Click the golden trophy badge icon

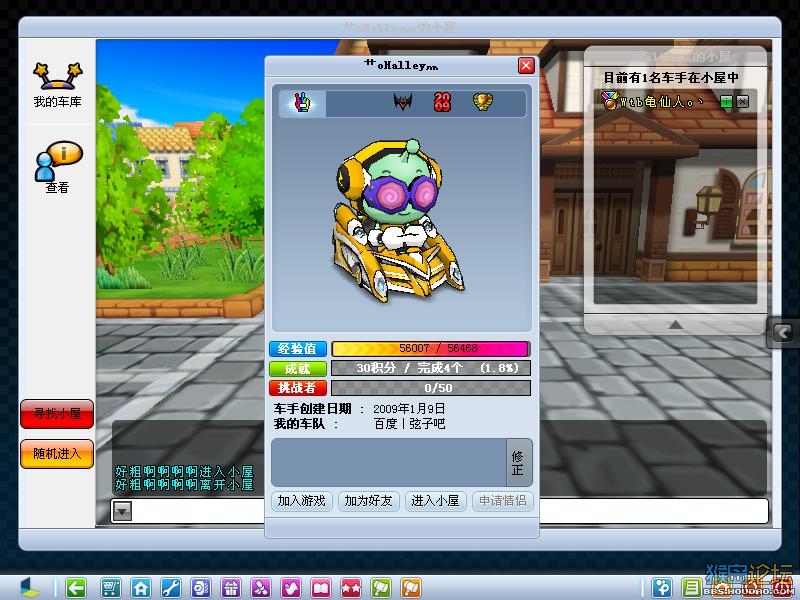click(482, 102)
